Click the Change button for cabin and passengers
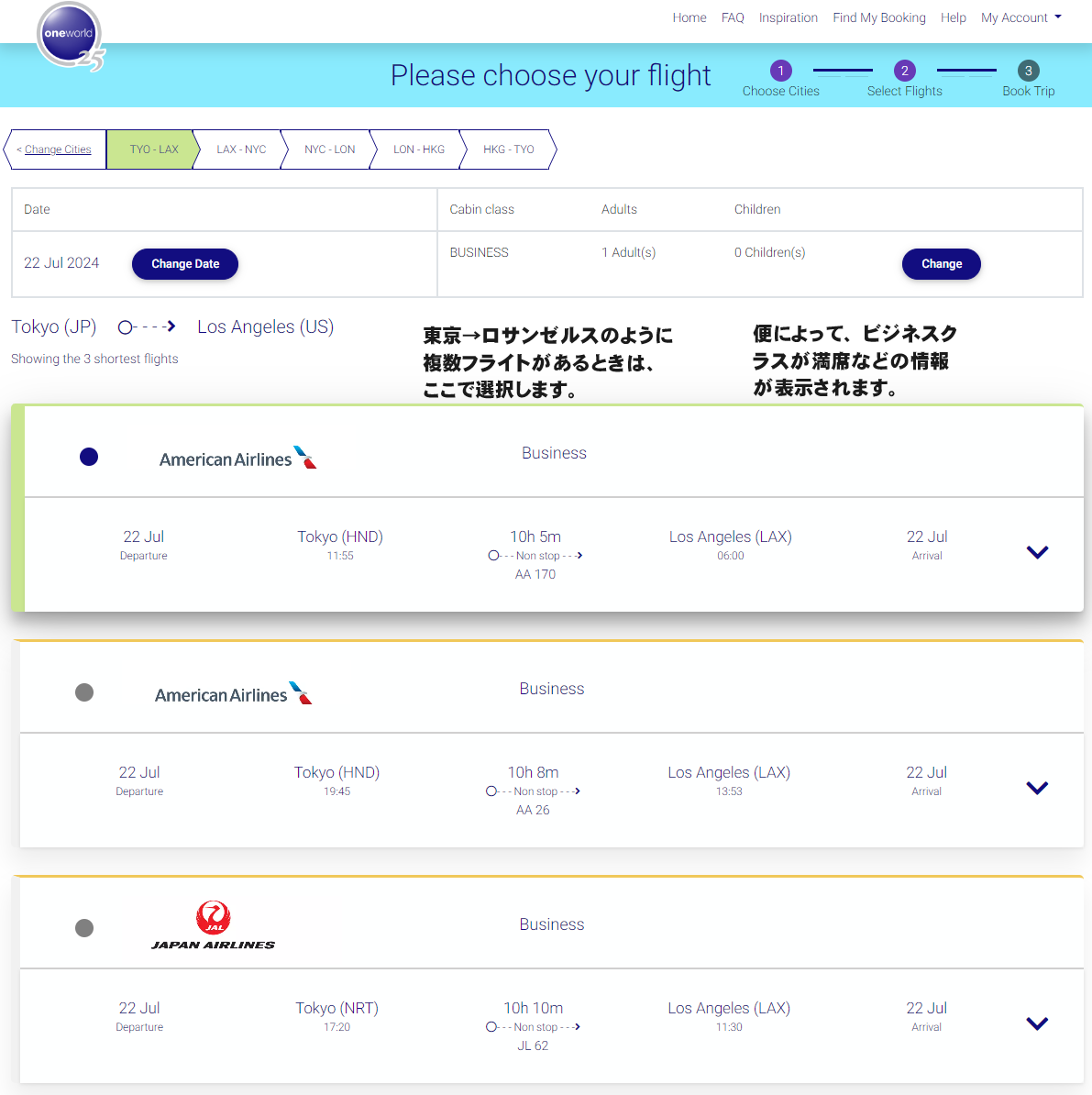 (x=942, y=264)
